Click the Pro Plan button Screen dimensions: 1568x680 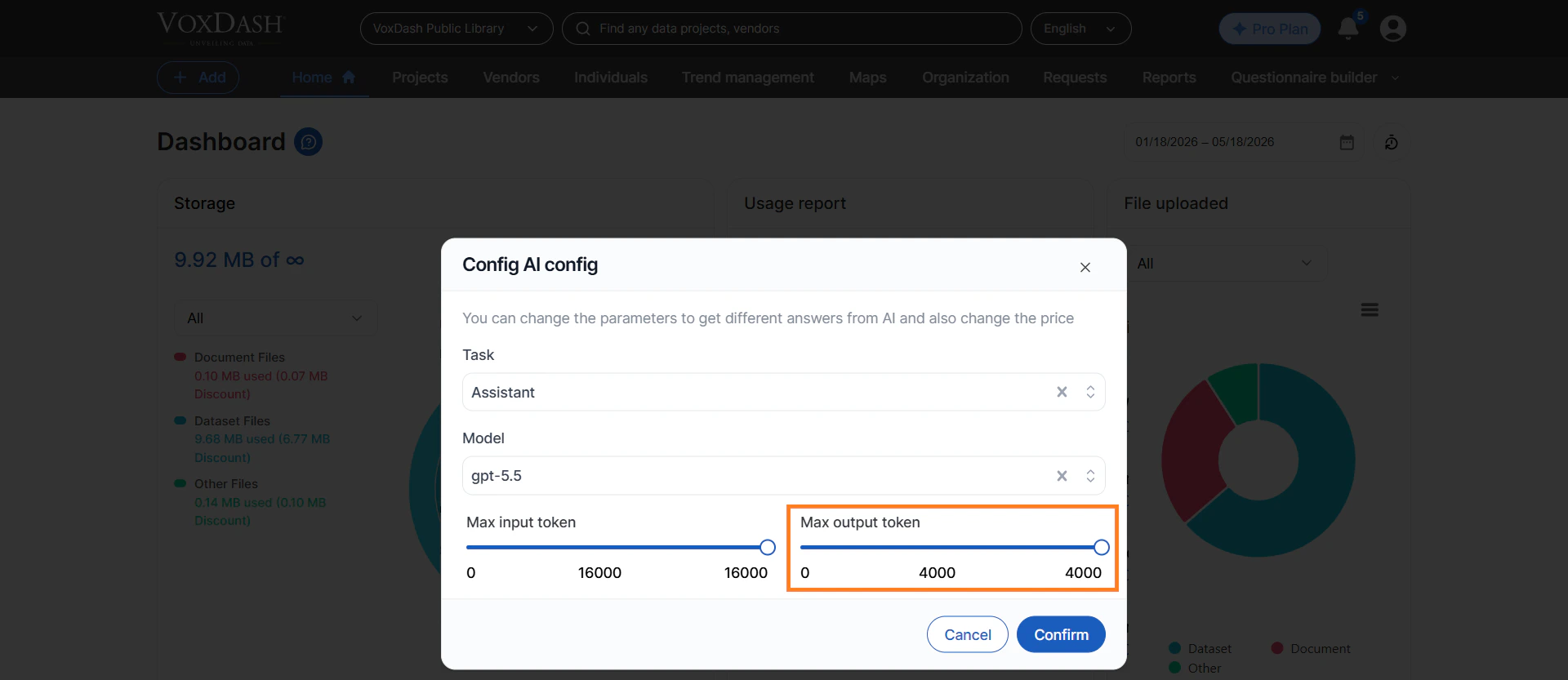1270,29
